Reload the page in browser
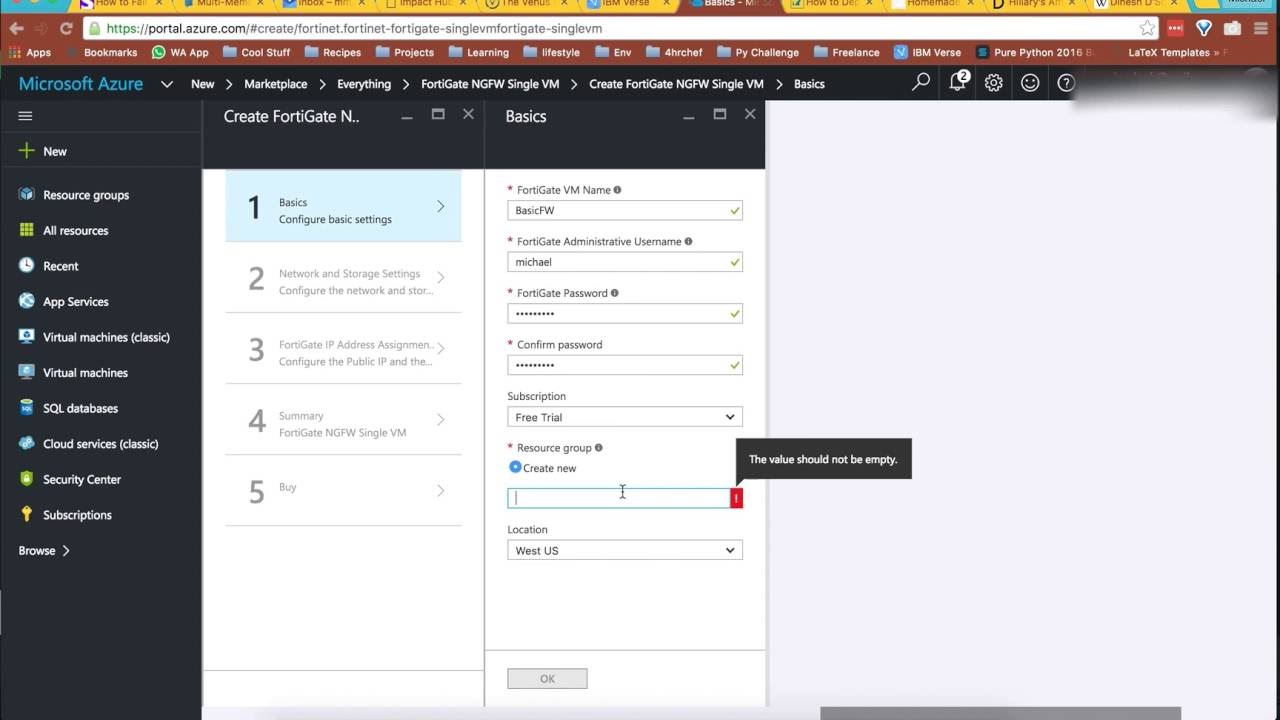Image resolution: width=1280 pixels, height=720 pixels. tap(66, 28)
